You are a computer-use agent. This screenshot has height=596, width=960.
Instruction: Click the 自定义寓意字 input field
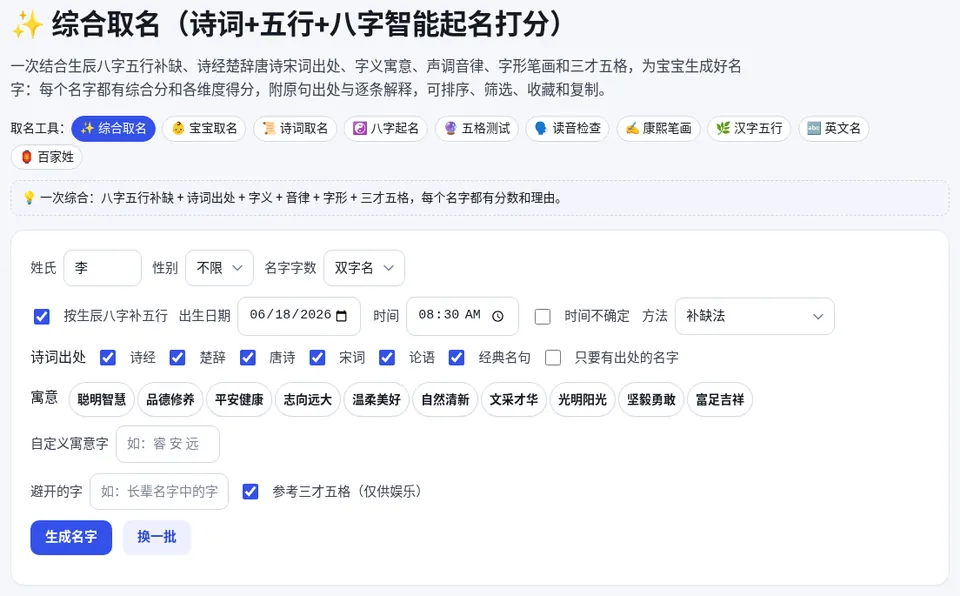[x=168, y=444]
